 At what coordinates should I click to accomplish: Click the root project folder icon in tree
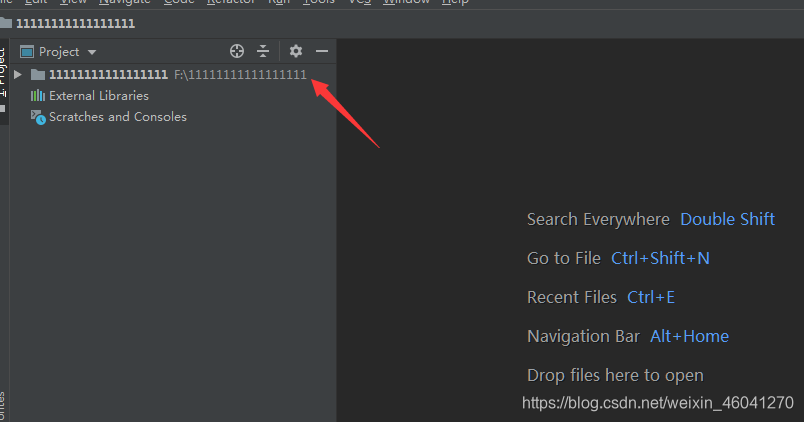coord(38,75)
